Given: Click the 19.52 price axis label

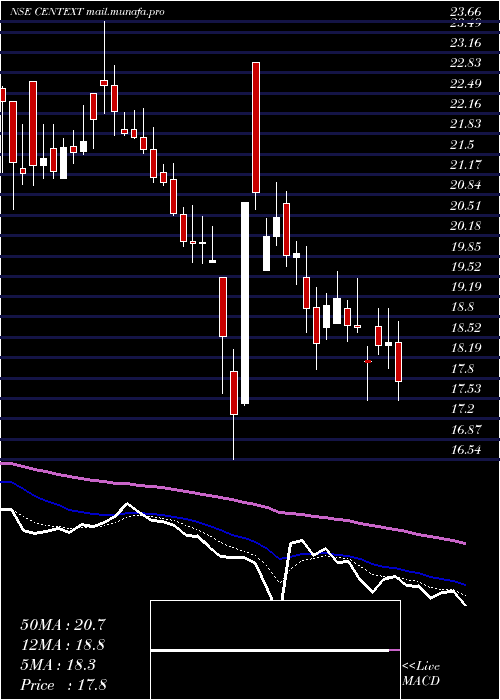Looking at the screenshot, I should (x=466, y=267).
